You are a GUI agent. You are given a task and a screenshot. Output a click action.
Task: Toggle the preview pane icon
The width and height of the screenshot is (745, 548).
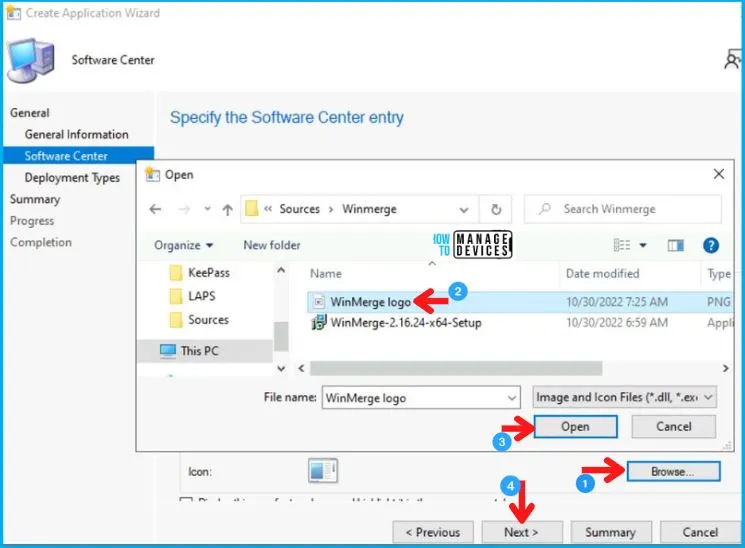(675, 245)
